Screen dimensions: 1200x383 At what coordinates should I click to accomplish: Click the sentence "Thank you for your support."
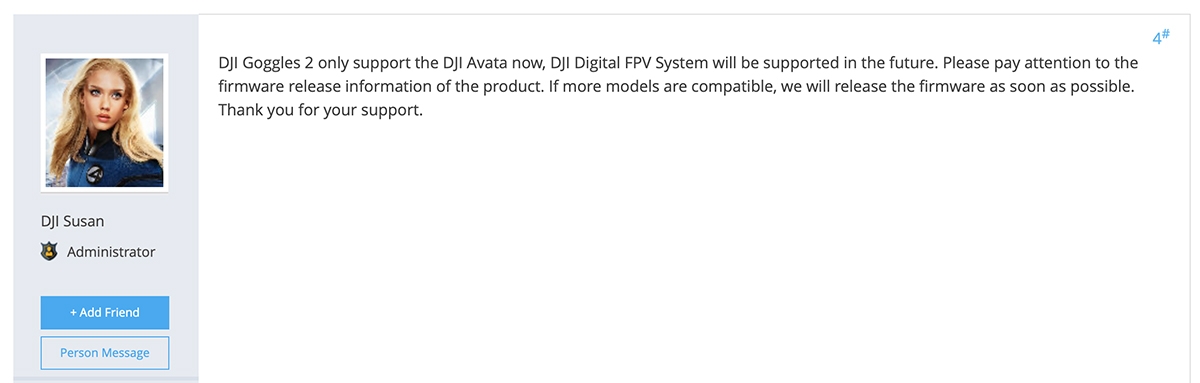(321, 109)
